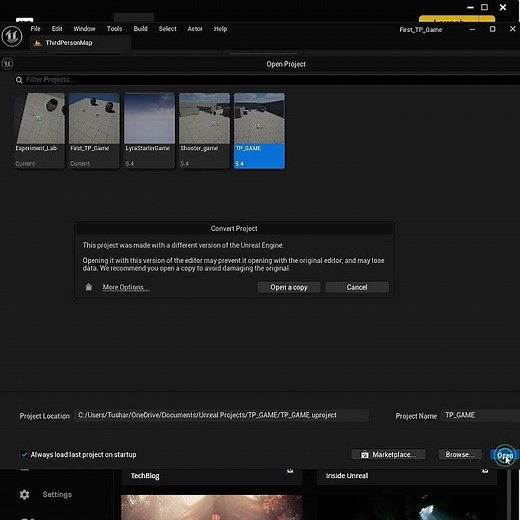Screen dimensions: 520x520
Task: Open the Help menu
Action: click(220, 29)
